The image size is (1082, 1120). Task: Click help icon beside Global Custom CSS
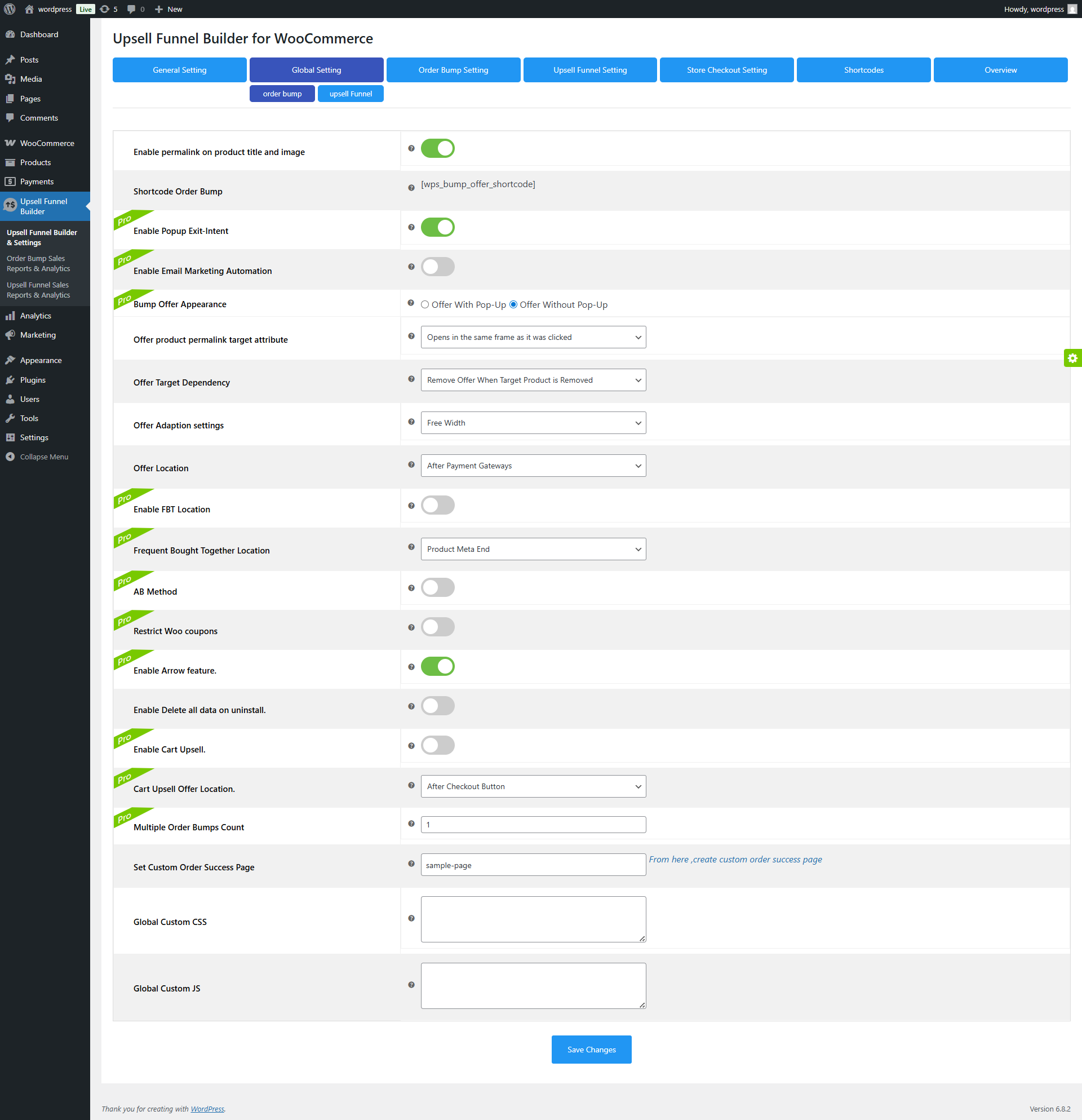tap(411, 918)
